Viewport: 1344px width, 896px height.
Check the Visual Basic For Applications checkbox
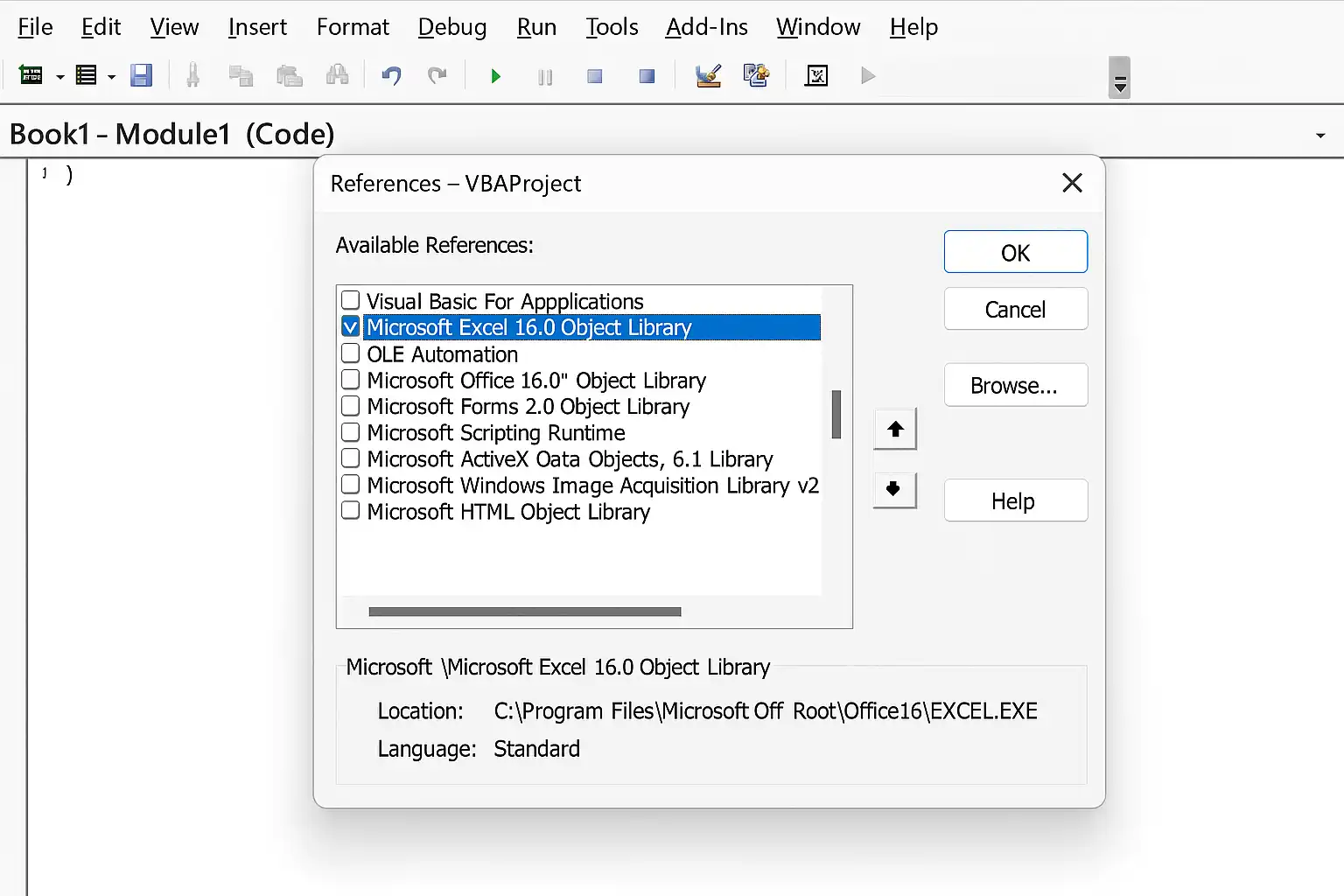point(350,300)
